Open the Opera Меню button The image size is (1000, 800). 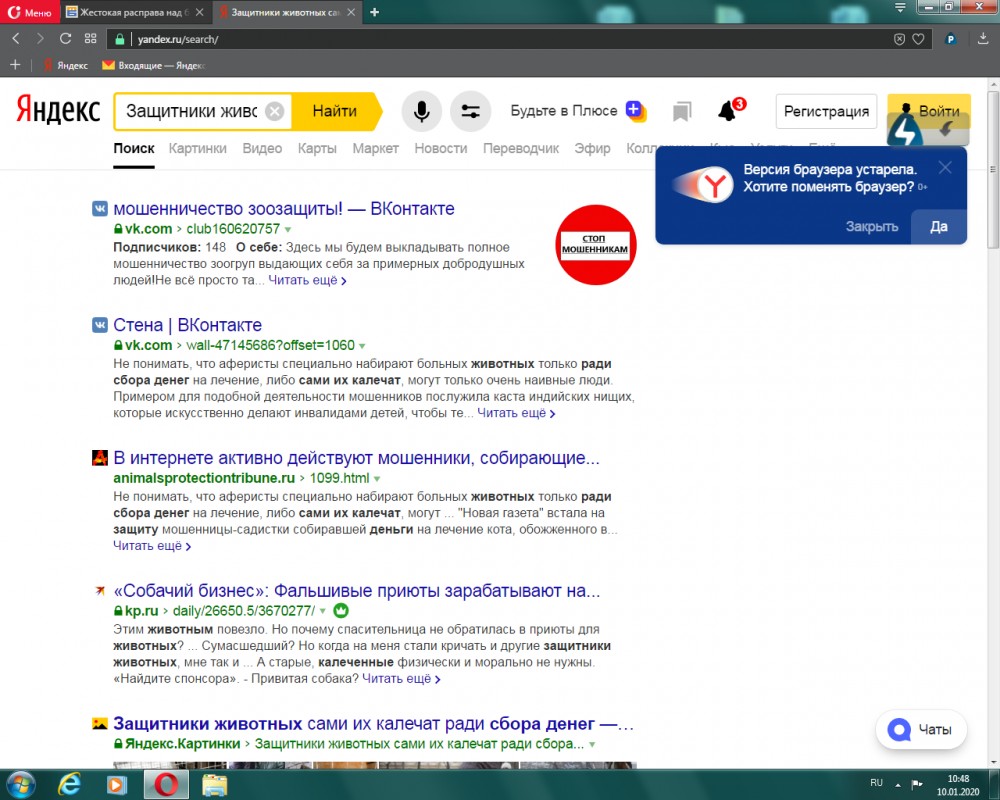tap(30, 12)
